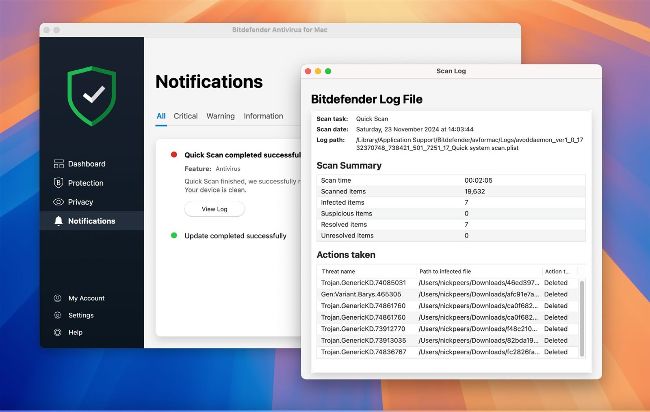
Task: Click the Dashboard icon in the sidebar
Action: pos(59,164)
